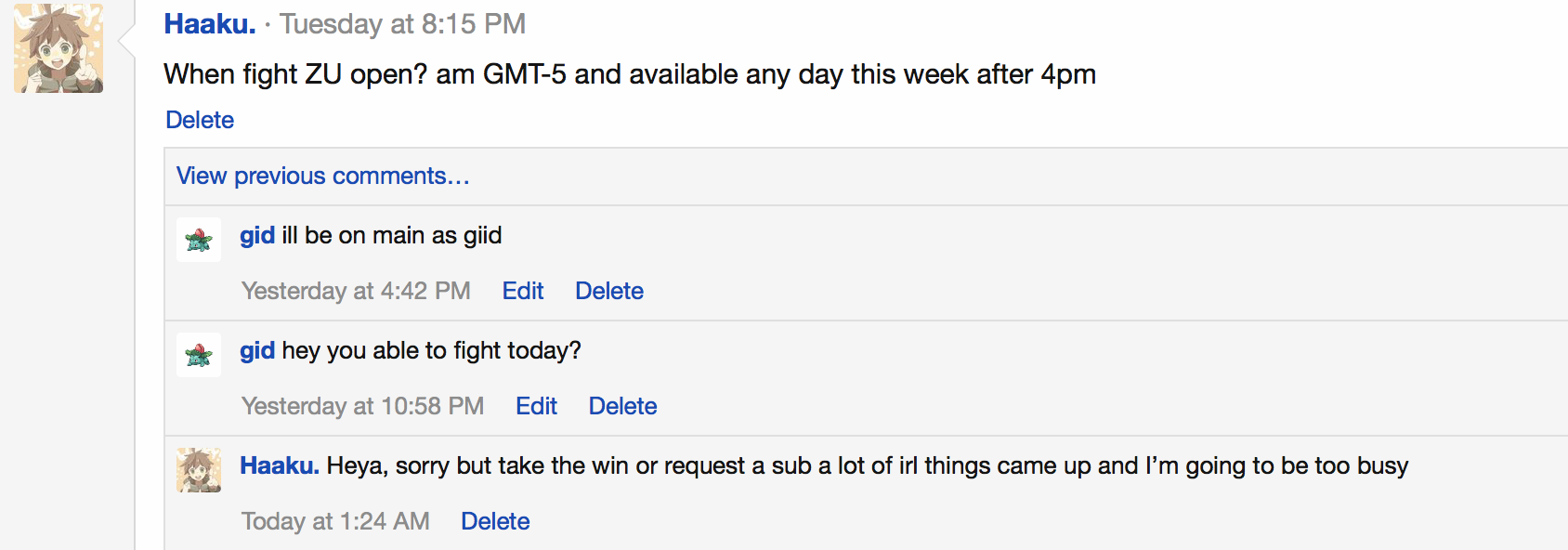Open the 'Today at 1:24 AM' timestamp
This screenshot has width=1568, height=550.
point(335,521)
